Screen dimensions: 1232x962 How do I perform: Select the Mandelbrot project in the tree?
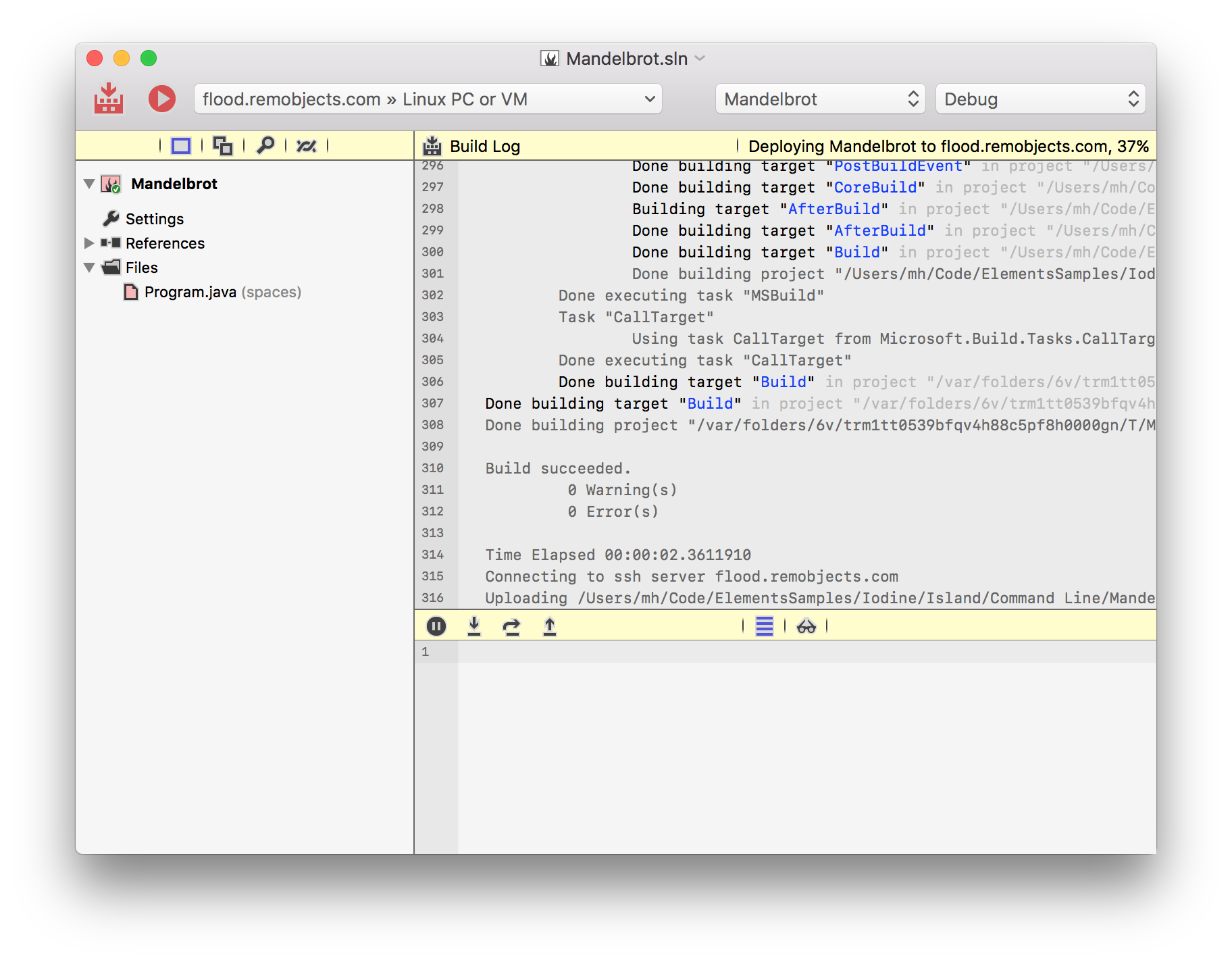174,184
